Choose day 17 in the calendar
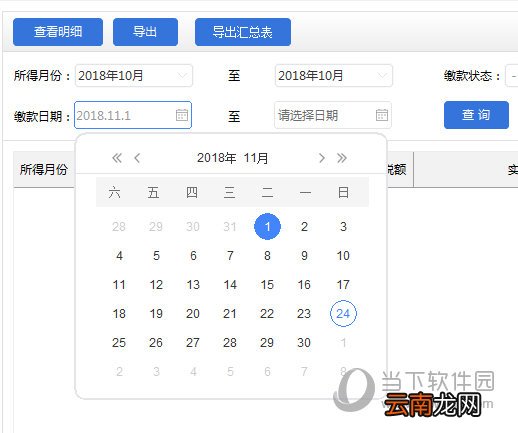The image size is (518, 433). tap(343, 285)
